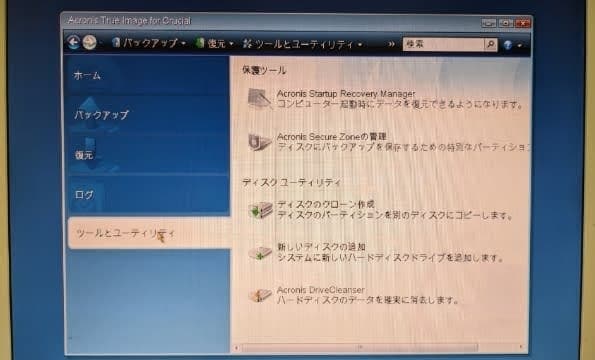This screenshot has height=360, width=595.
Task: Show hidden toolbar items via chevron
Action: [x=391, y=44]
